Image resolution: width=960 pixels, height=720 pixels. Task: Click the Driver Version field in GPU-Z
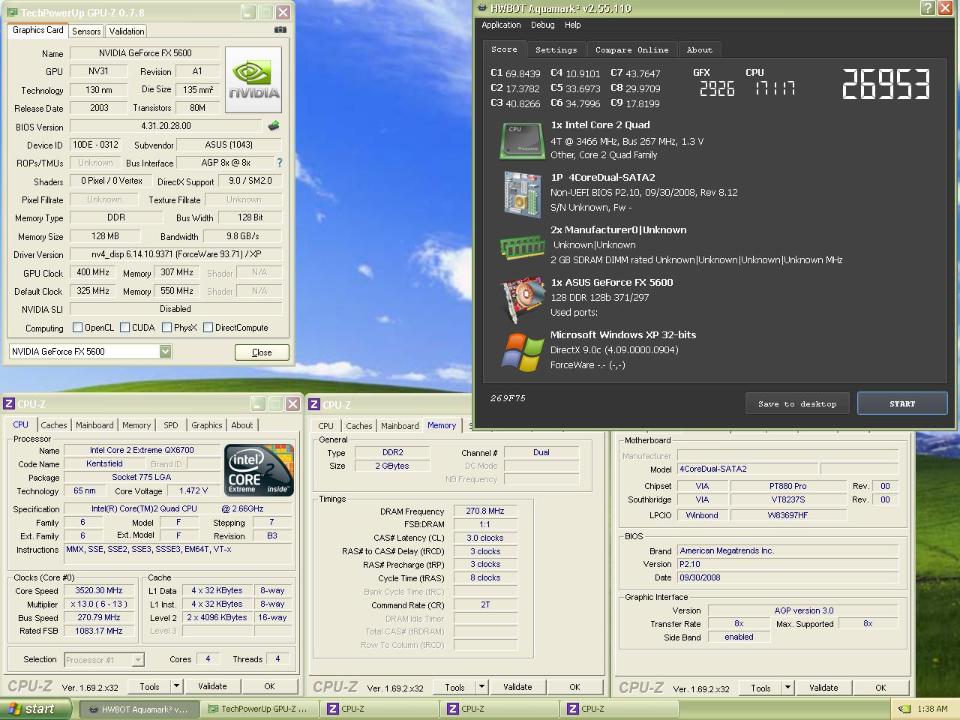(176, 253)
